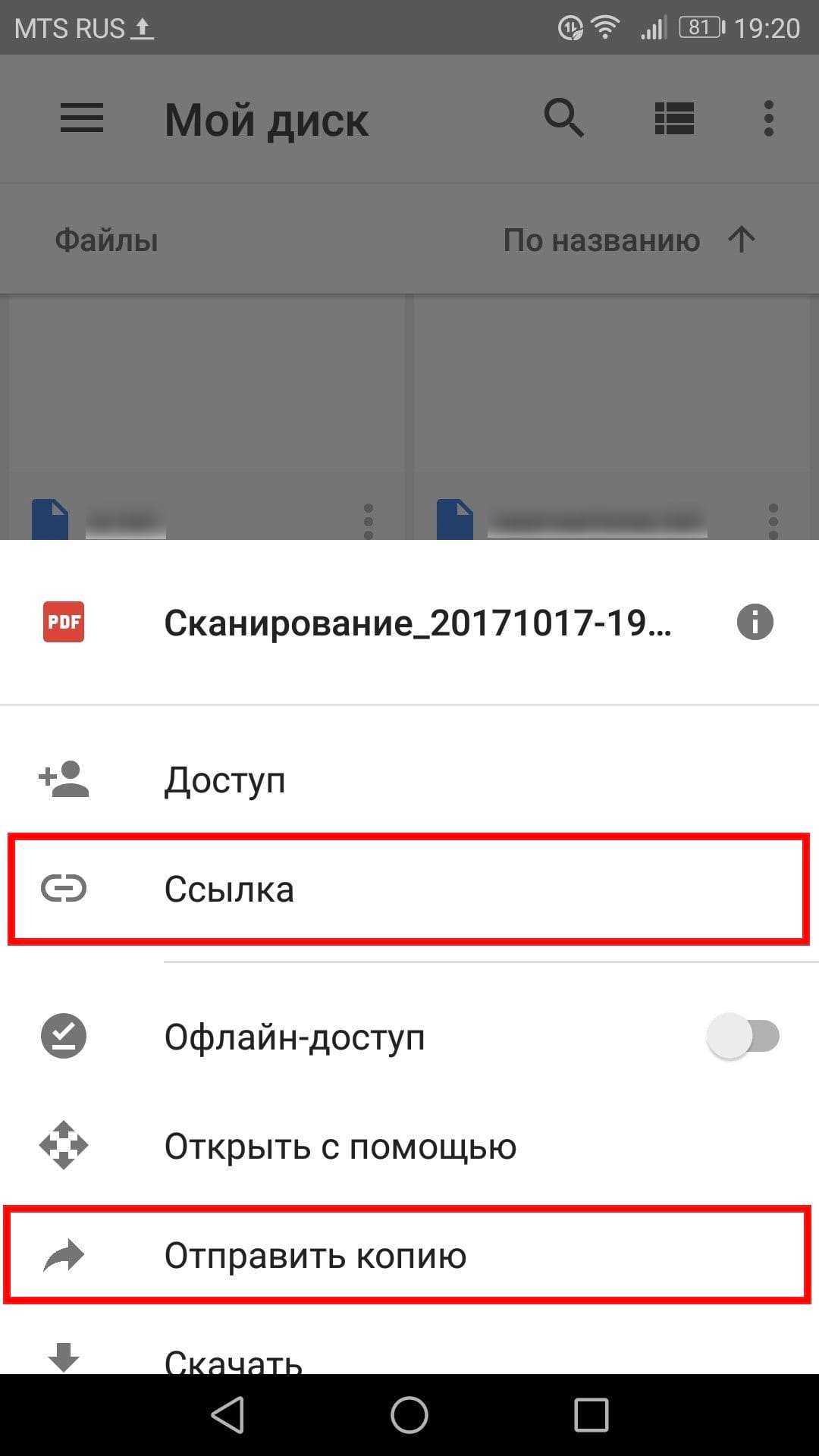Tap the PDF file type icon
This screenshot has width=819, height=1456.
pos(64,622)
